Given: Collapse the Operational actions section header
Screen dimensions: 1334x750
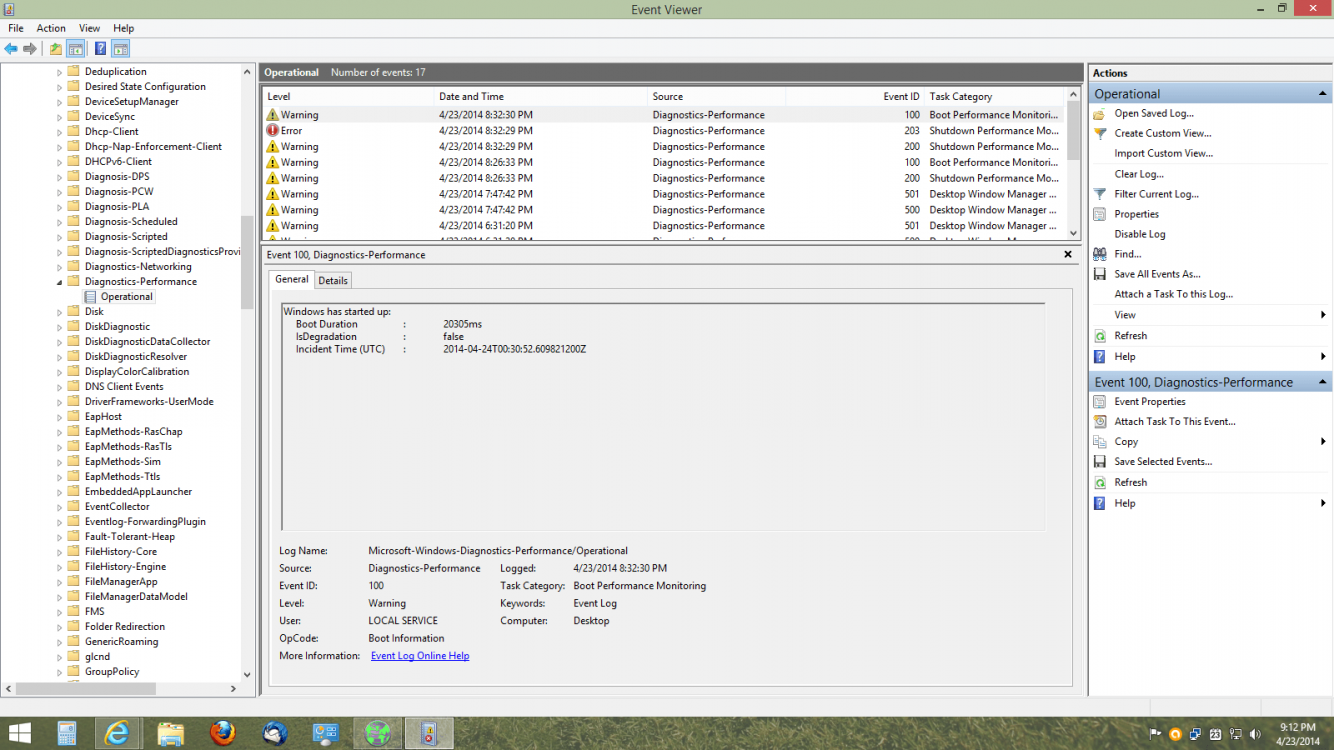Looking at the screenshot, I should click(x=1323, y=94).
